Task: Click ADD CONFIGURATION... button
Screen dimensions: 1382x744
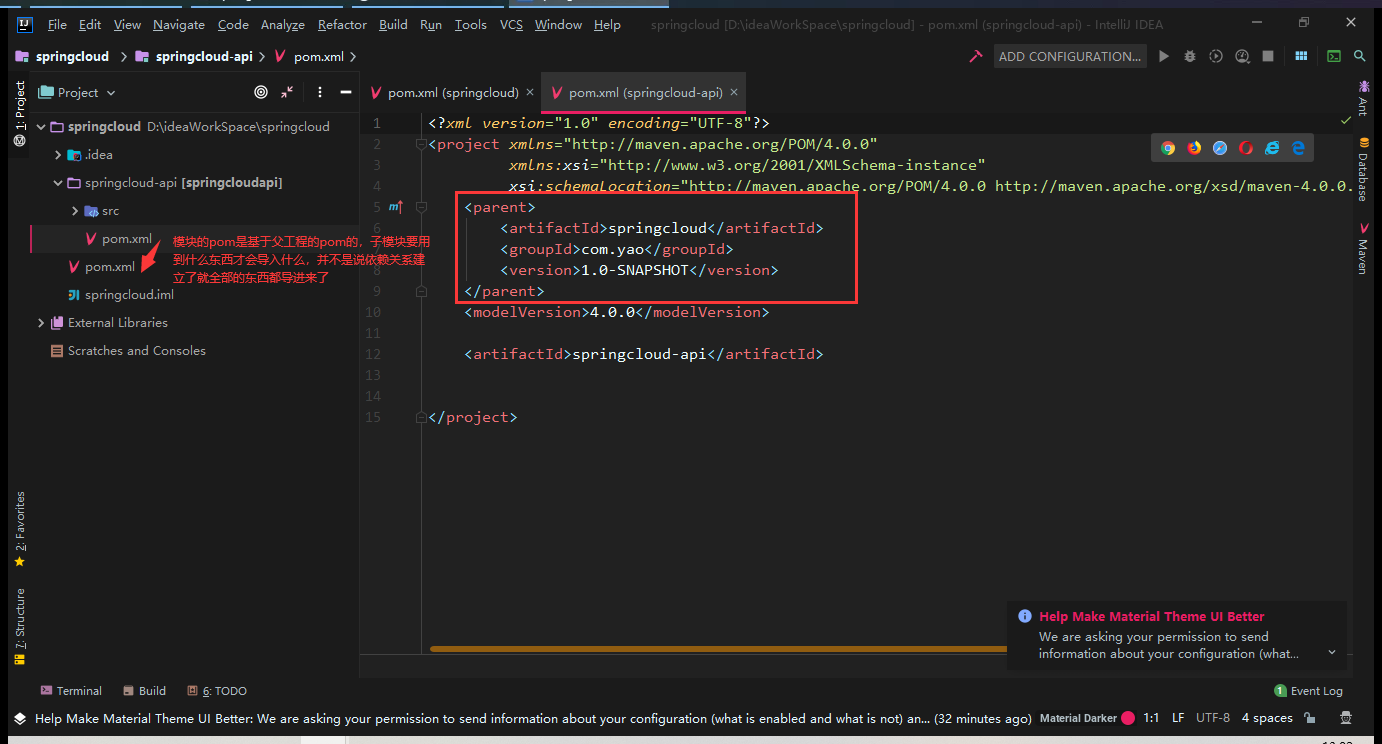Action: 1070,57
